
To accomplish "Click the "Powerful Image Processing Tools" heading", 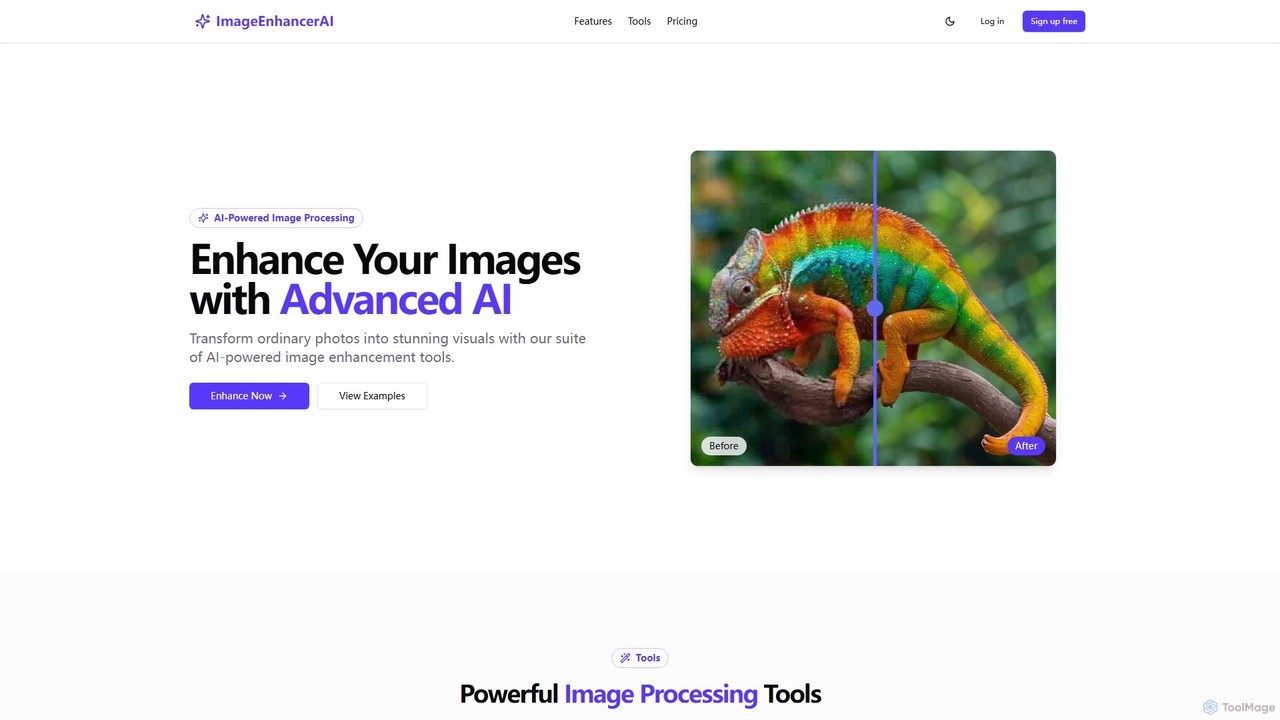I will (x=640, y=693).
